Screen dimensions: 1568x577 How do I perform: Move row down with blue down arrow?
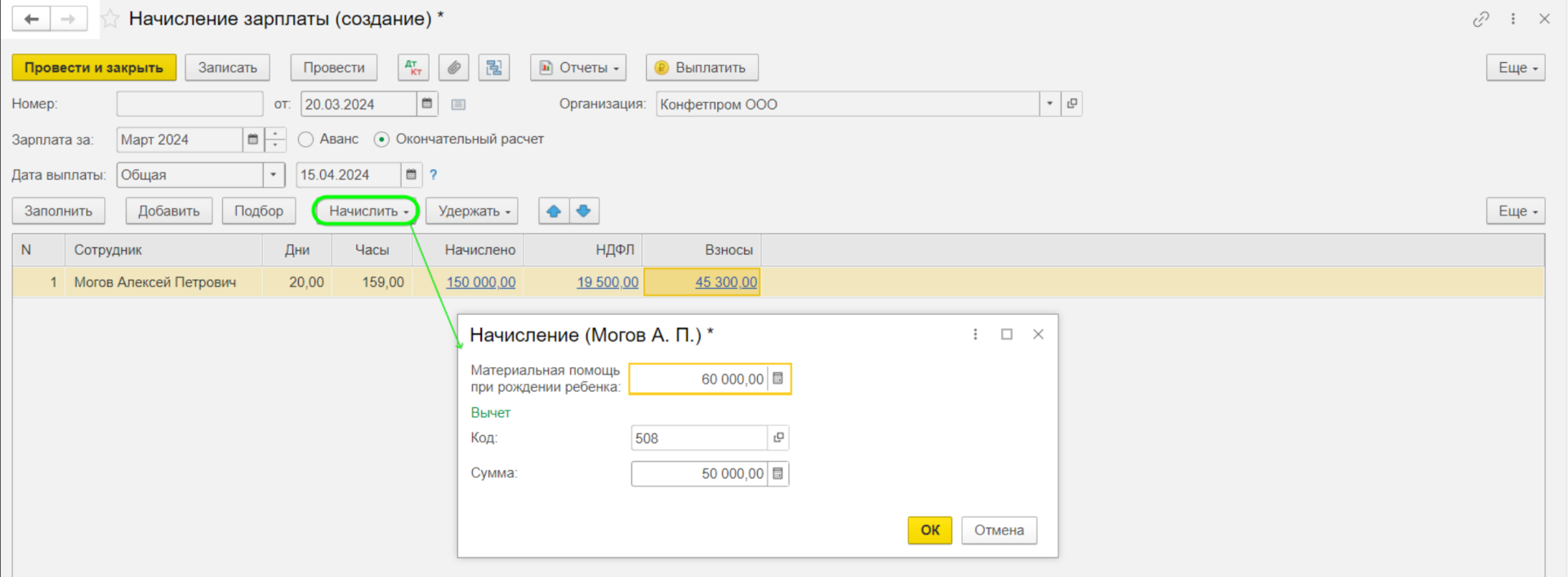click(x=584, y=211)
